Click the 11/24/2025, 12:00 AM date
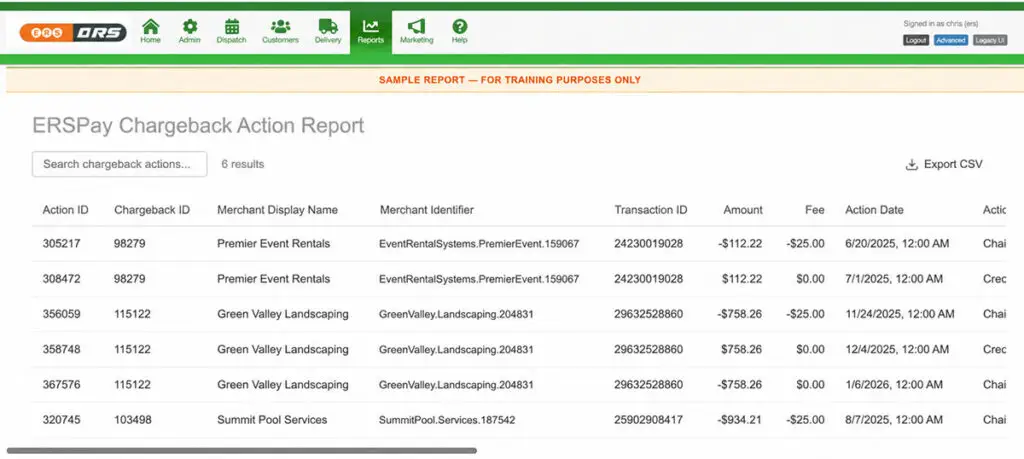Viewport: 1024px width, 459px height. pyautogui.click(x=900, y=314)
